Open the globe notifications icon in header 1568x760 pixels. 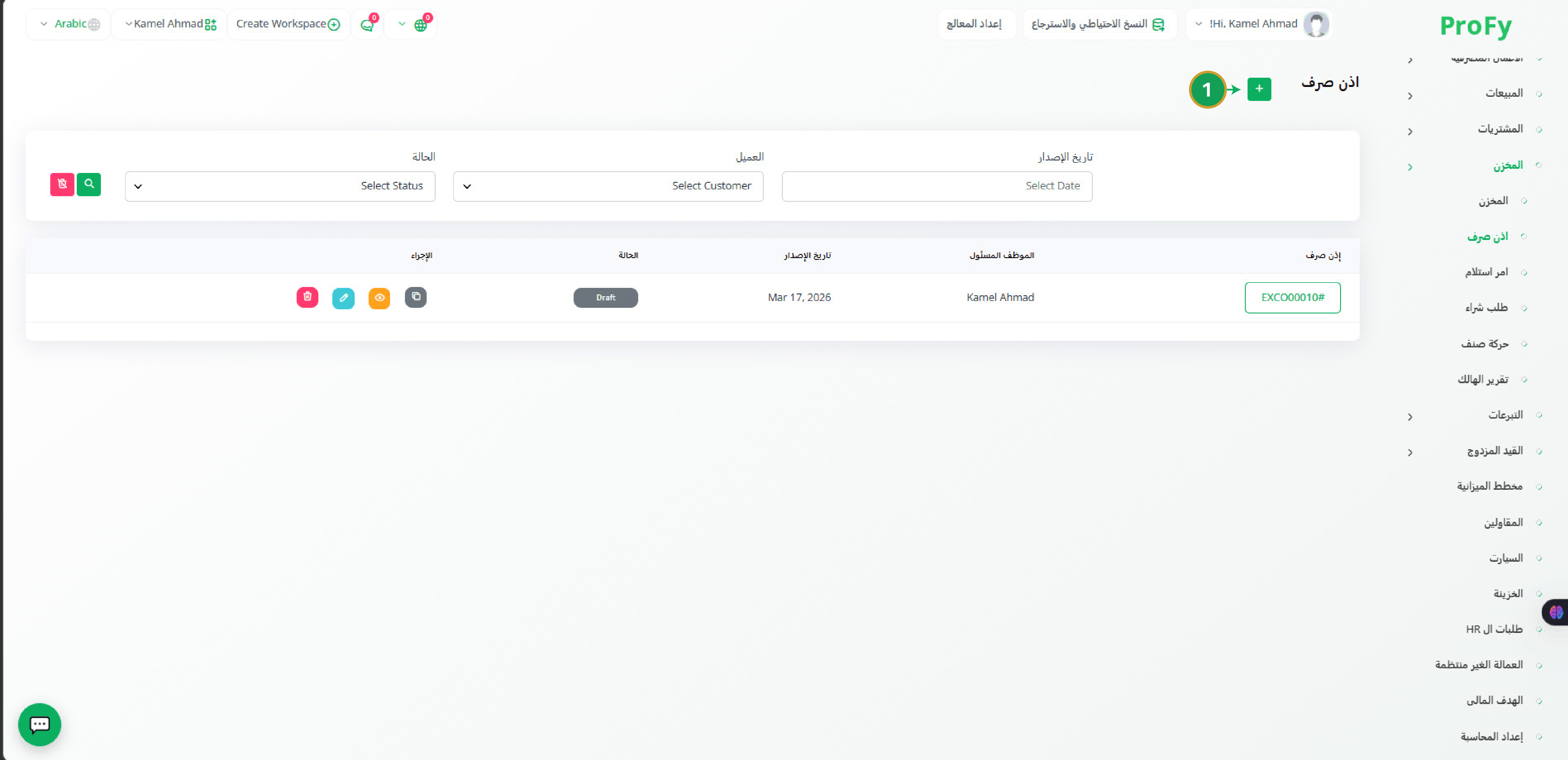click(x=420, y=24)
